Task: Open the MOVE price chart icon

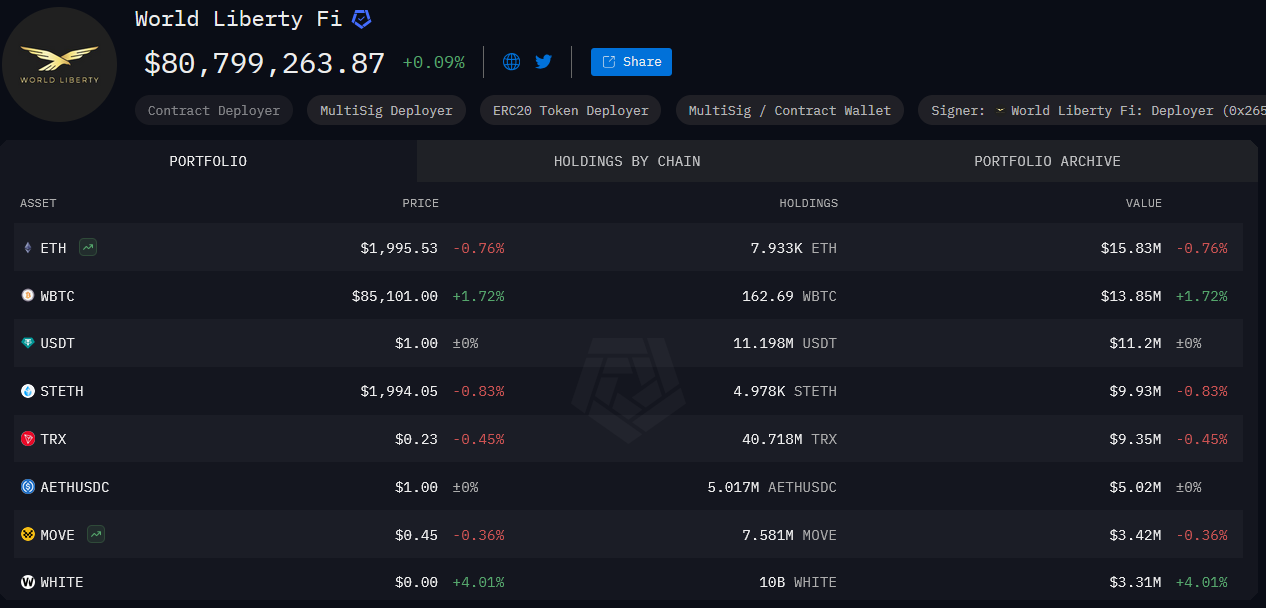Action: coord(95,534)
